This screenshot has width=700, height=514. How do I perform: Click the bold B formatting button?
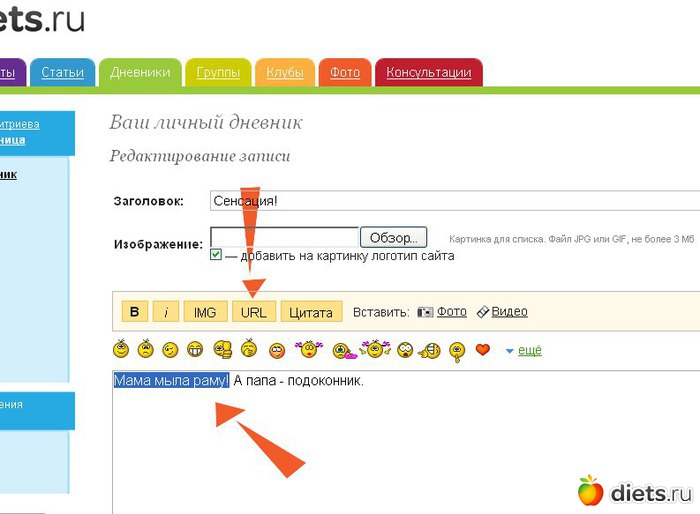click(x=134, y=312)
